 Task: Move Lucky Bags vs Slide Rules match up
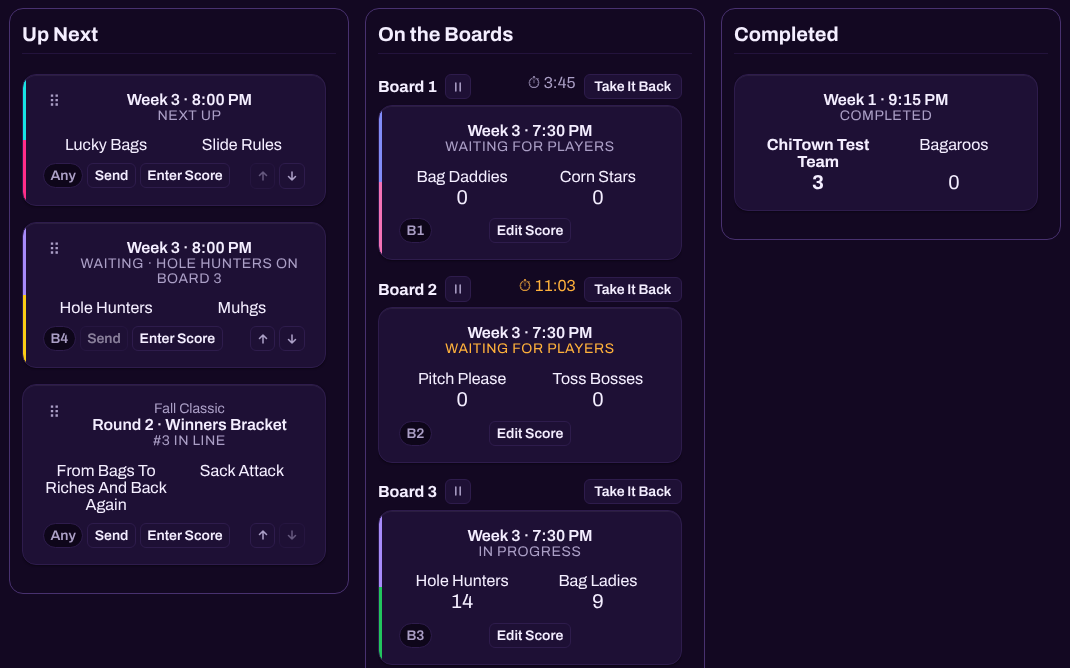tap(263, 176)
